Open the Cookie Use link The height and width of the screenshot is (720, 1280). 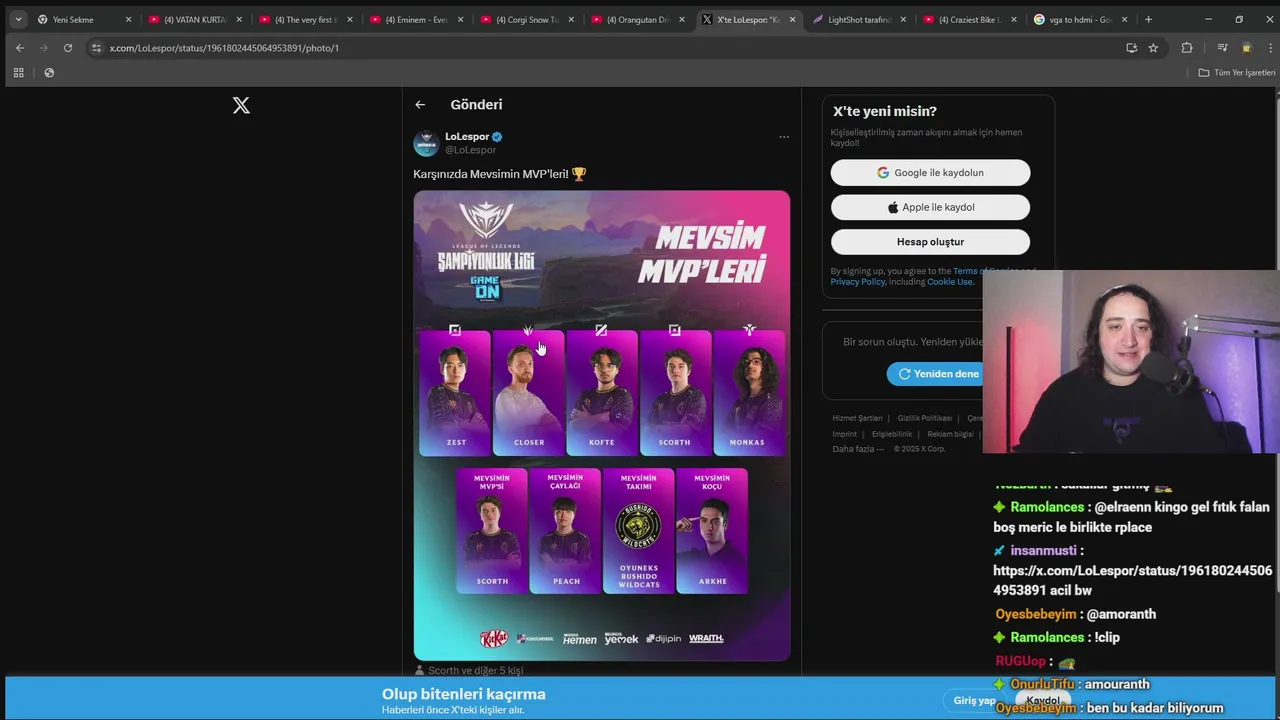pos(949,282)
